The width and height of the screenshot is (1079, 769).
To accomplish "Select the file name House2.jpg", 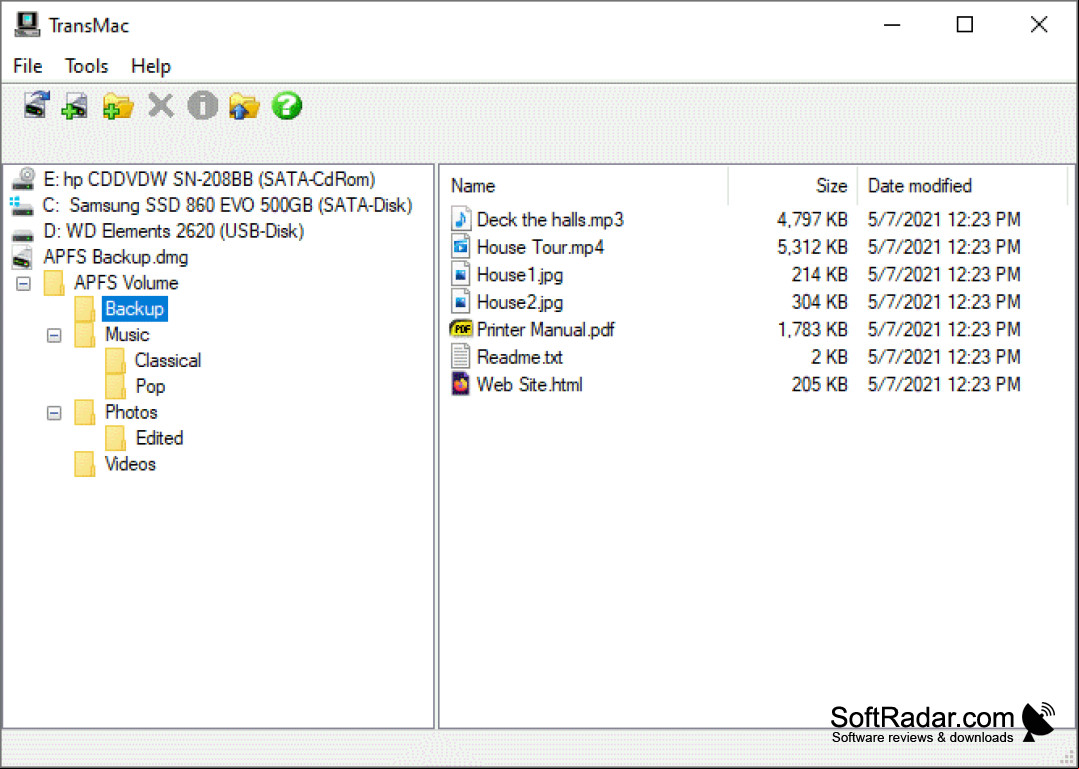I will tap(520, 302).
